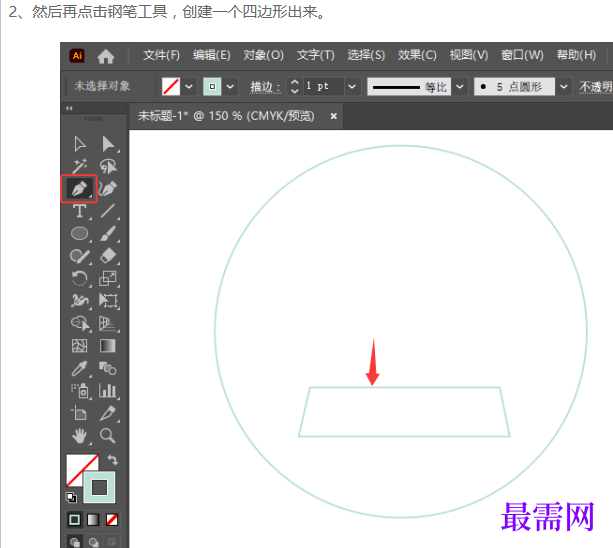Click the 不透明 opacity link

pyautogui.click(x=595, y=87)
